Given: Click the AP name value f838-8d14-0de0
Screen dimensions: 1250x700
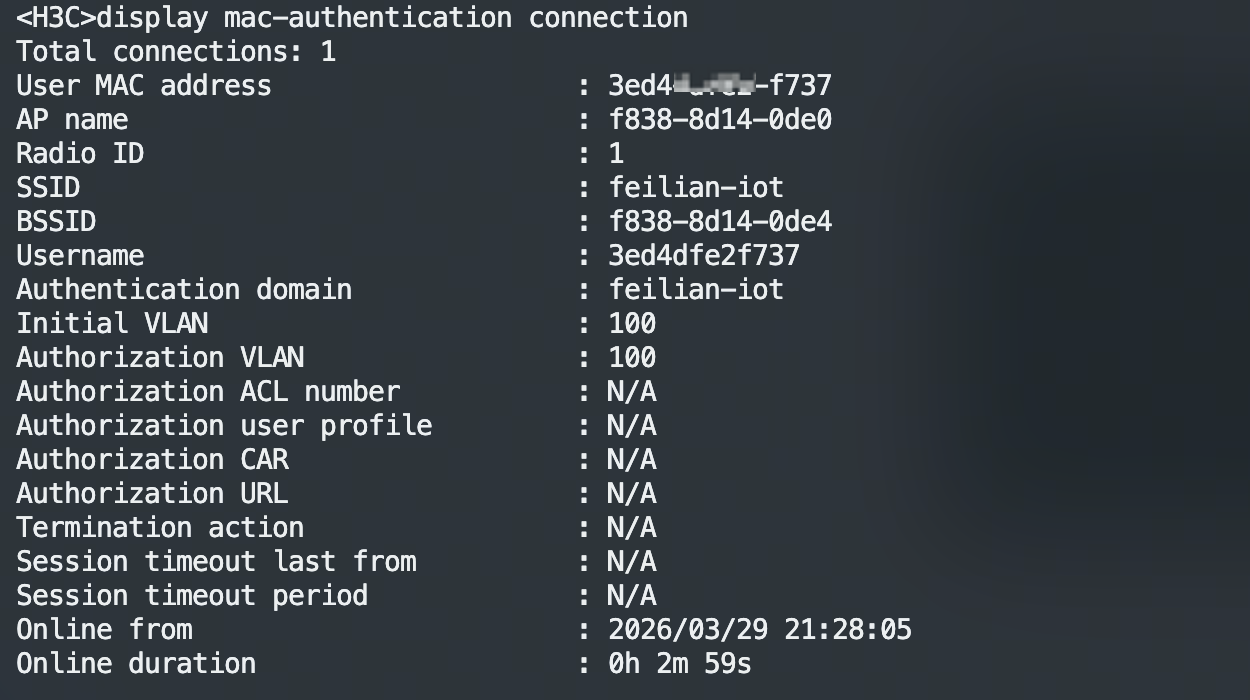Looking at the screenshot, I should point(720,119).
